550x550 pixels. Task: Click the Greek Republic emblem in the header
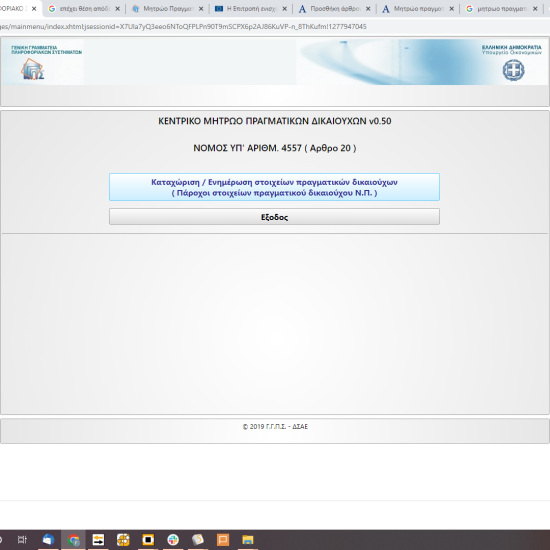(514, 70)
